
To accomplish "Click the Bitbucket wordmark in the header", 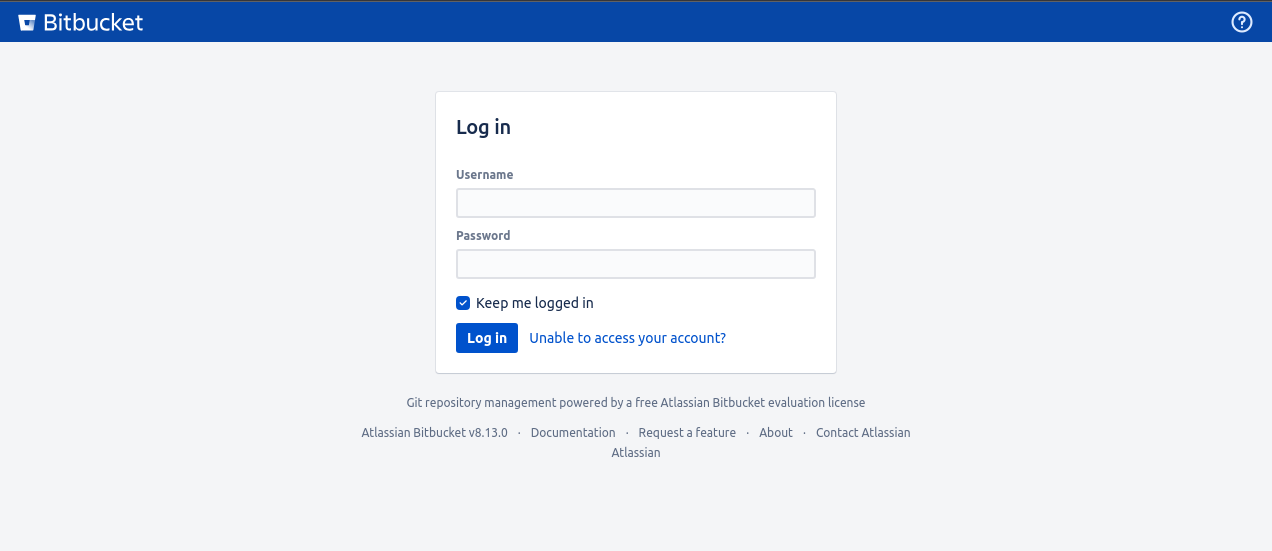I will point(93,22).
